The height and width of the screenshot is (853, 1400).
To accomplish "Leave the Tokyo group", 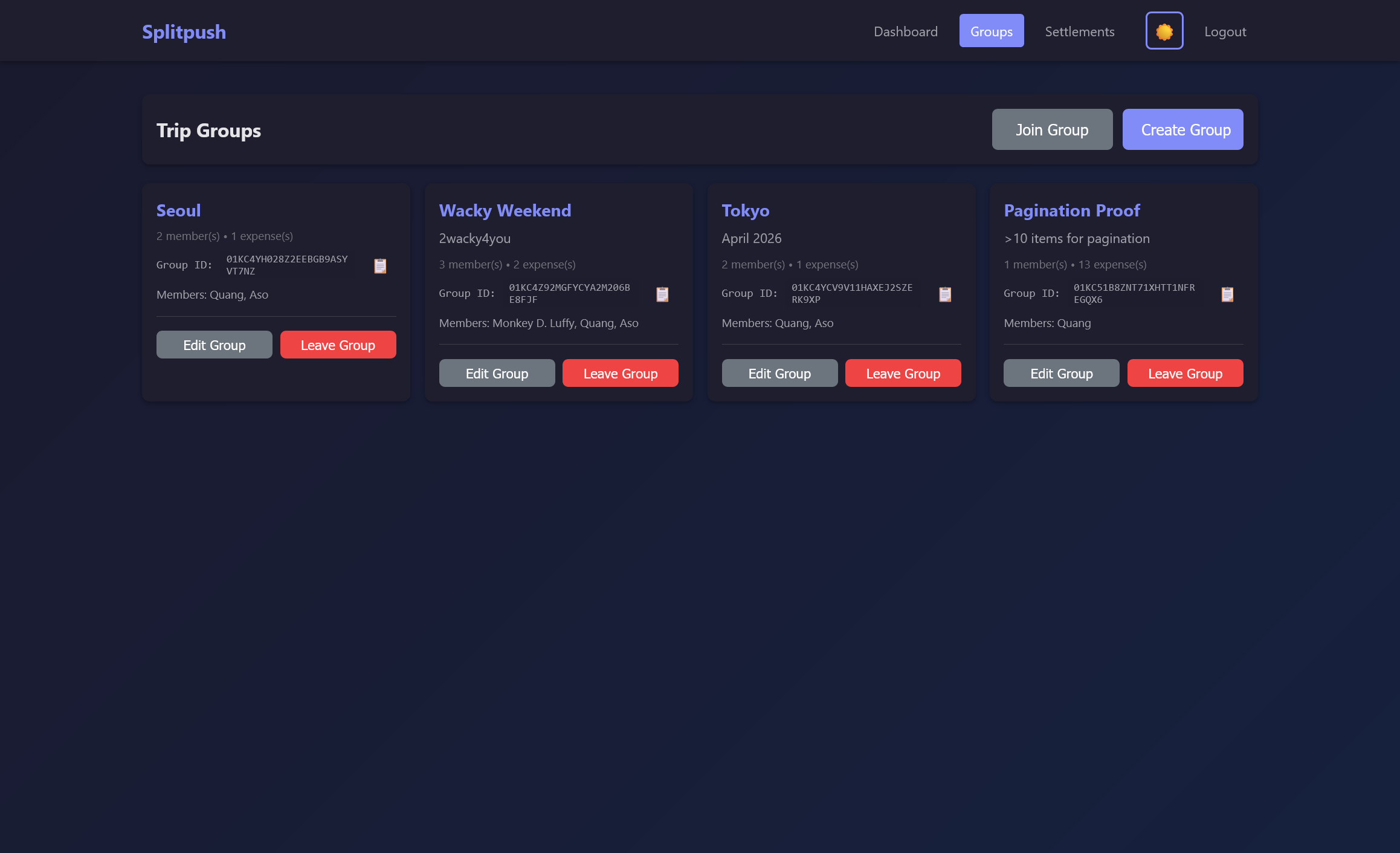I will [903, 374].
